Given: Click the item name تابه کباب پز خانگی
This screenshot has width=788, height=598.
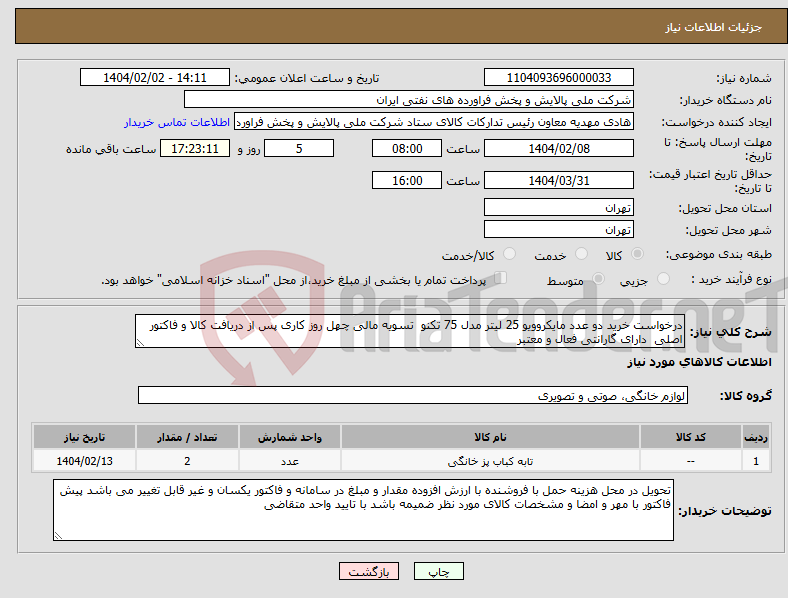Looking at the screenshot, I should (490, 461).
